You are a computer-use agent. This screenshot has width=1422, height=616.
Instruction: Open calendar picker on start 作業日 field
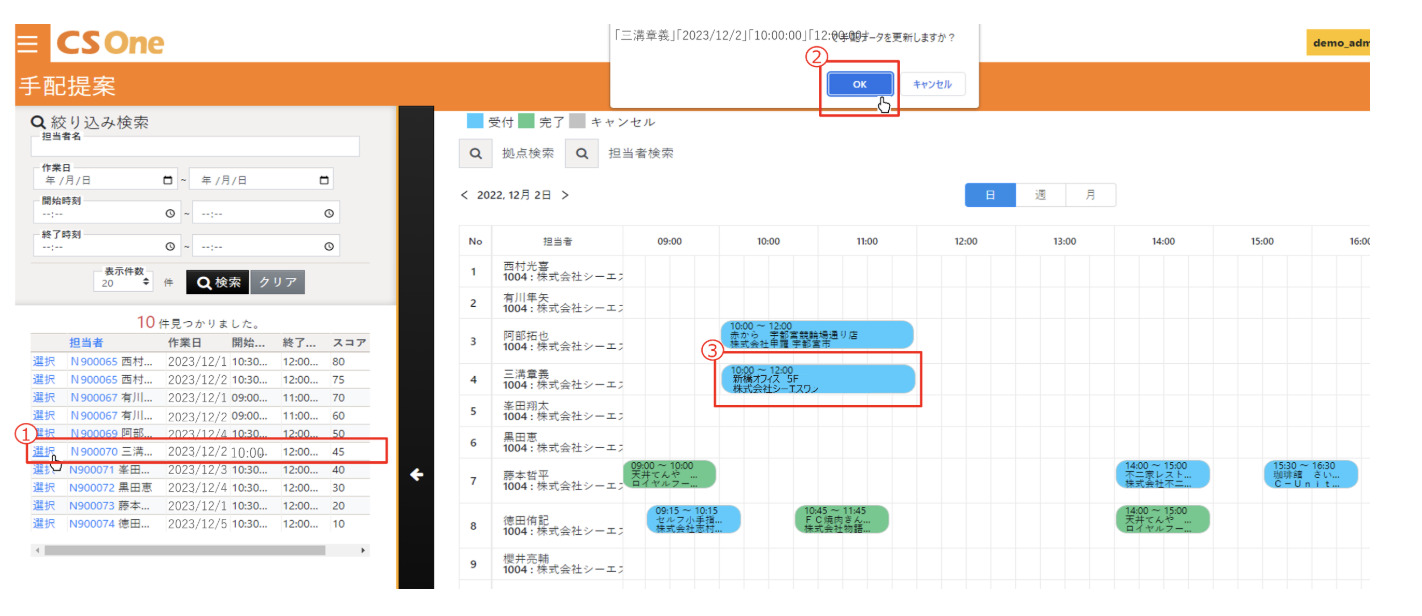(x=167, y=180)
